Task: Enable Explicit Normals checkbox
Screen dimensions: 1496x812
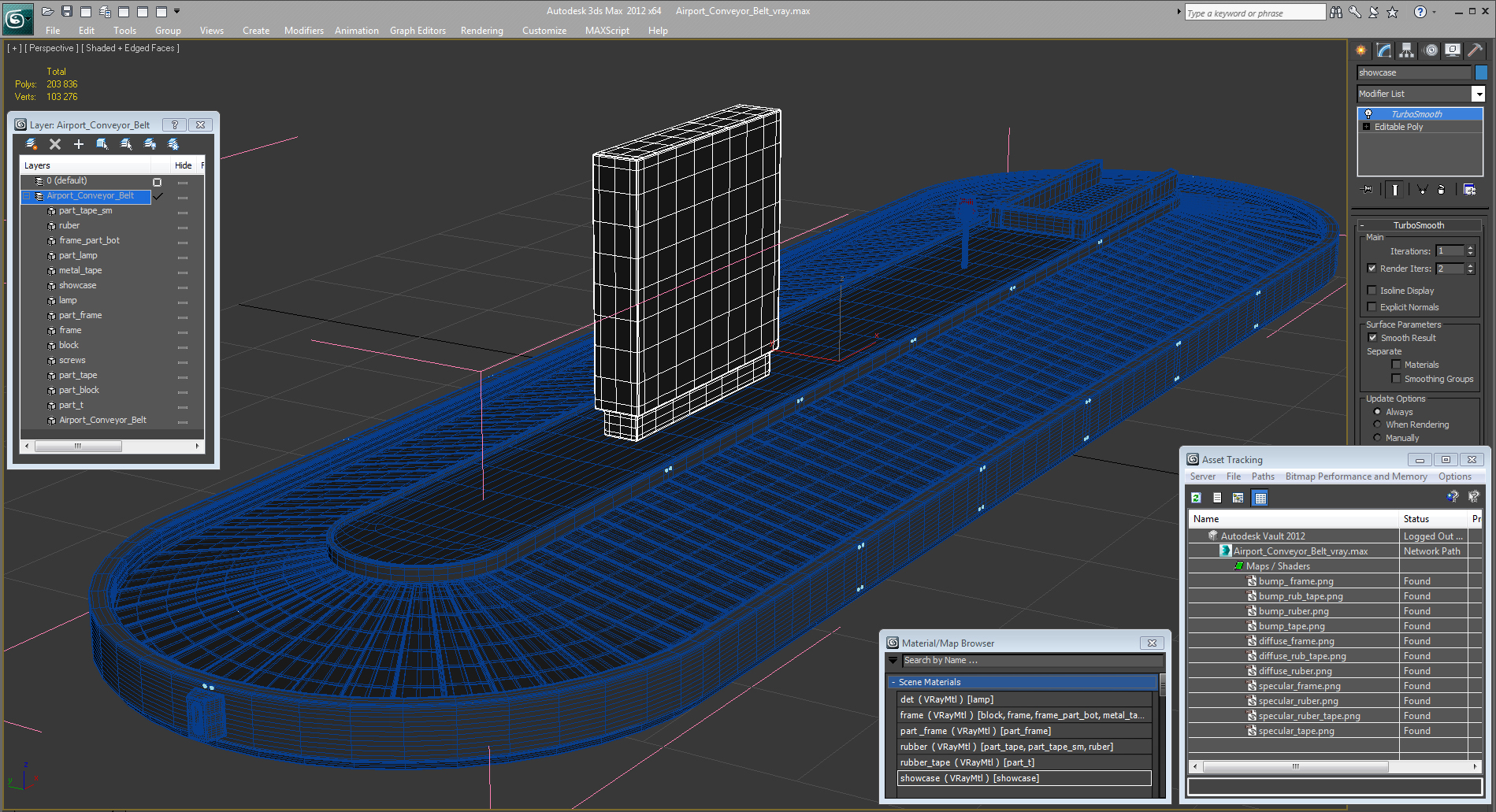Action: coord(1372,307)
